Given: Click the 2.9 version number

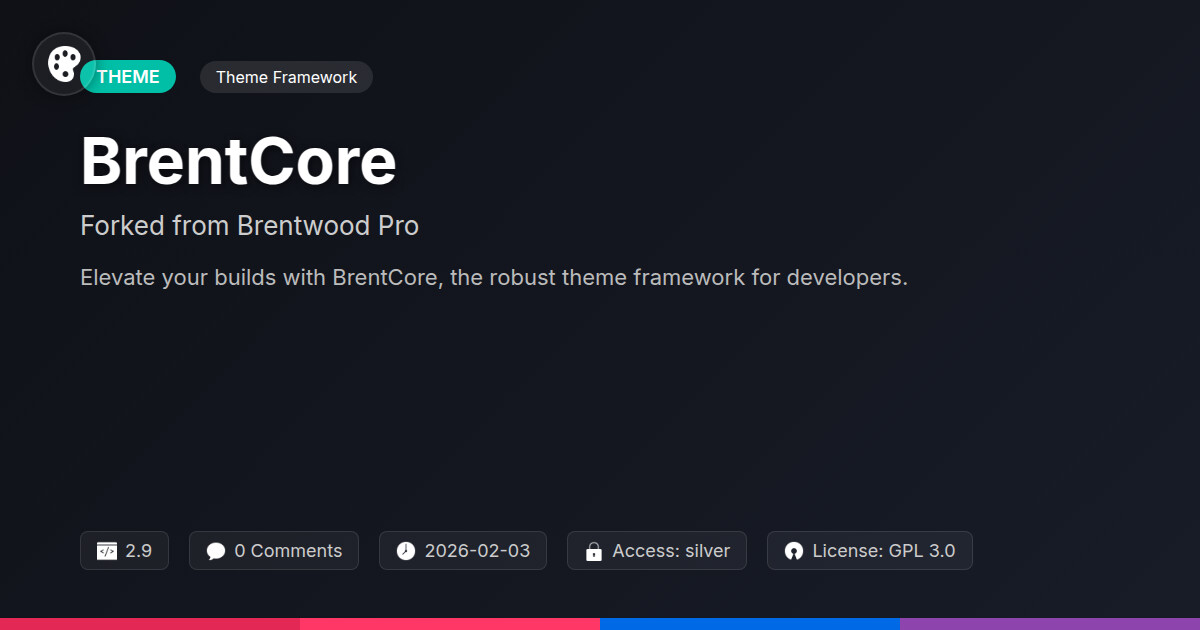Looking at the screenshot, I should point(139,551).
